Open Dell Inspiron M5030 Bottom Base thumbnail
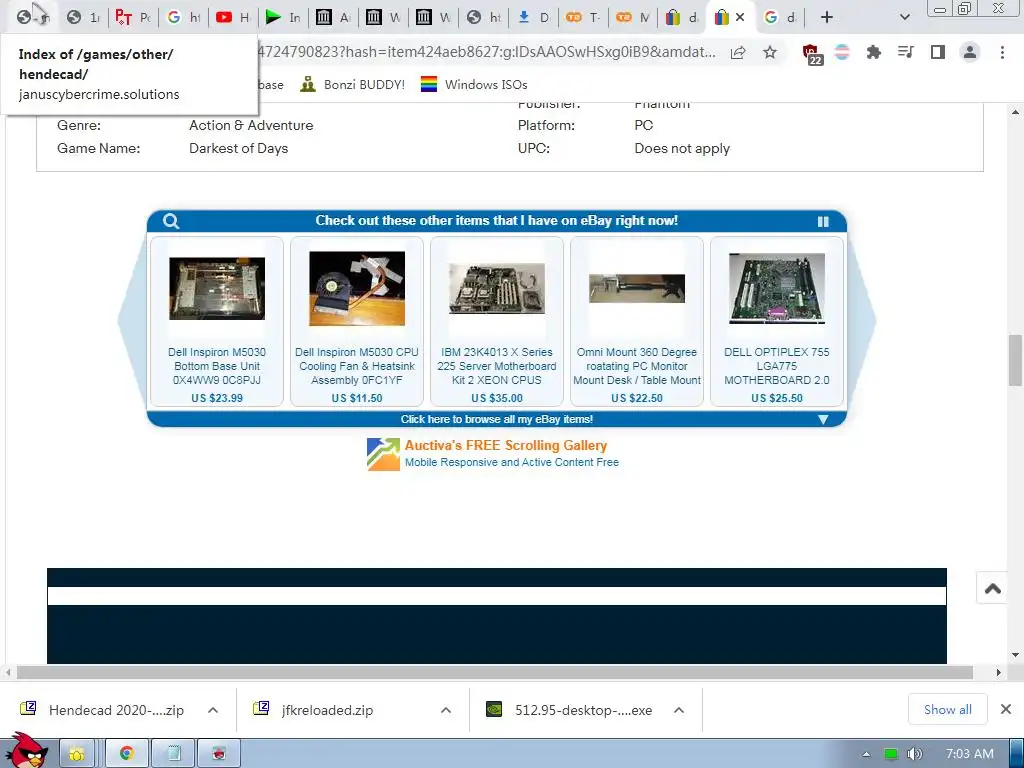This screenshot has width=1024, height=768. [x=217, y=288]
